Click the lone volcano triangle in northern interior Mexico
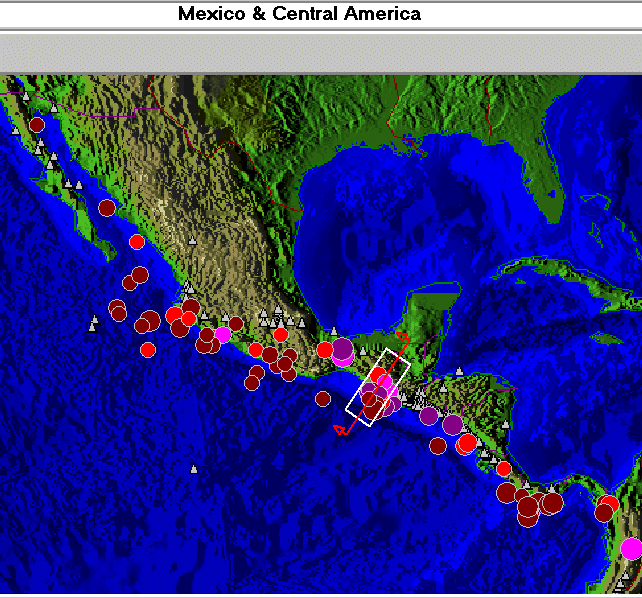Screen dimensions: 642x598 (x=192, y=241)
